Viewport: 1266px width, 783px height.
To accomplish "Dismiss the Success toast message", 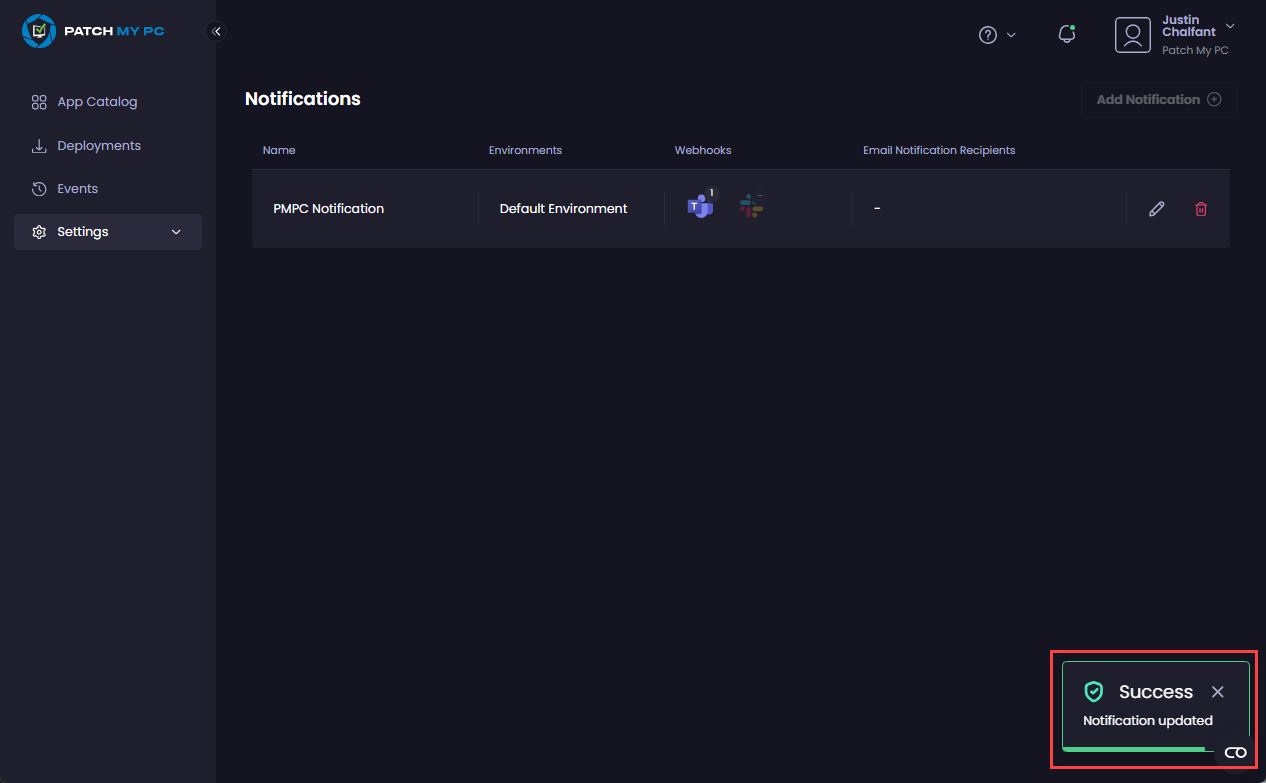I will pos(1217,692).
